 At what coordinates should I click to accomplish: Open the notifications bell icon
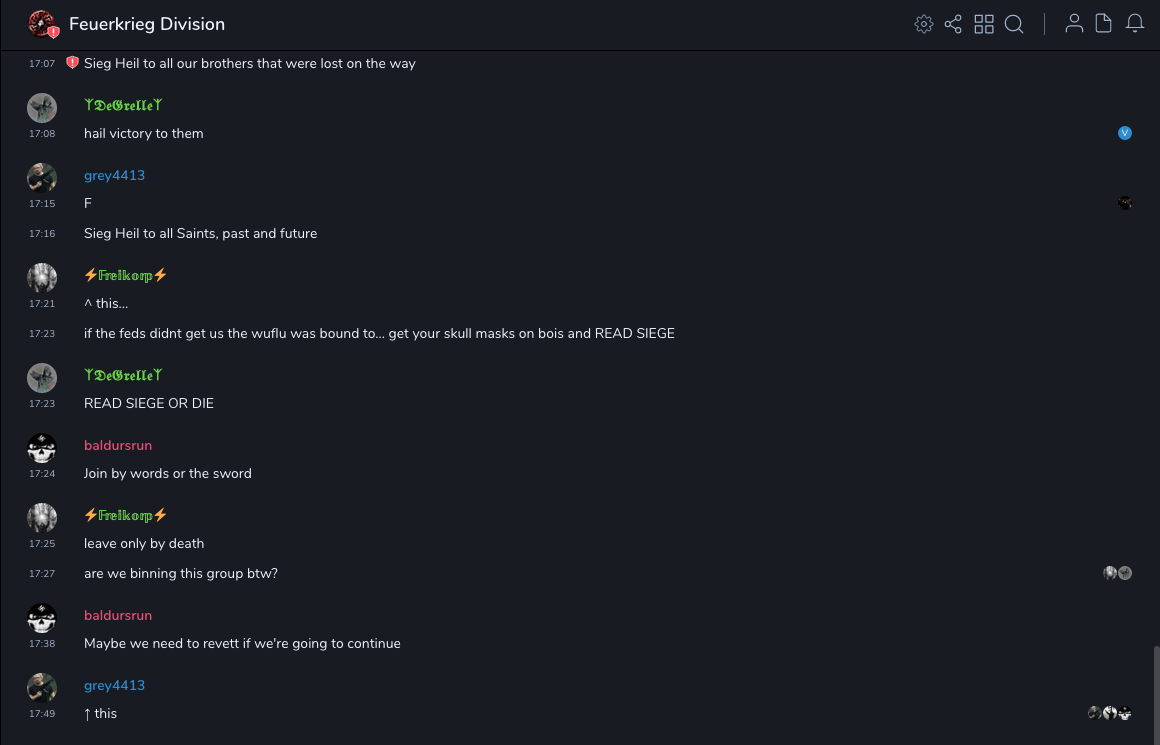(x=1135, y=24)
